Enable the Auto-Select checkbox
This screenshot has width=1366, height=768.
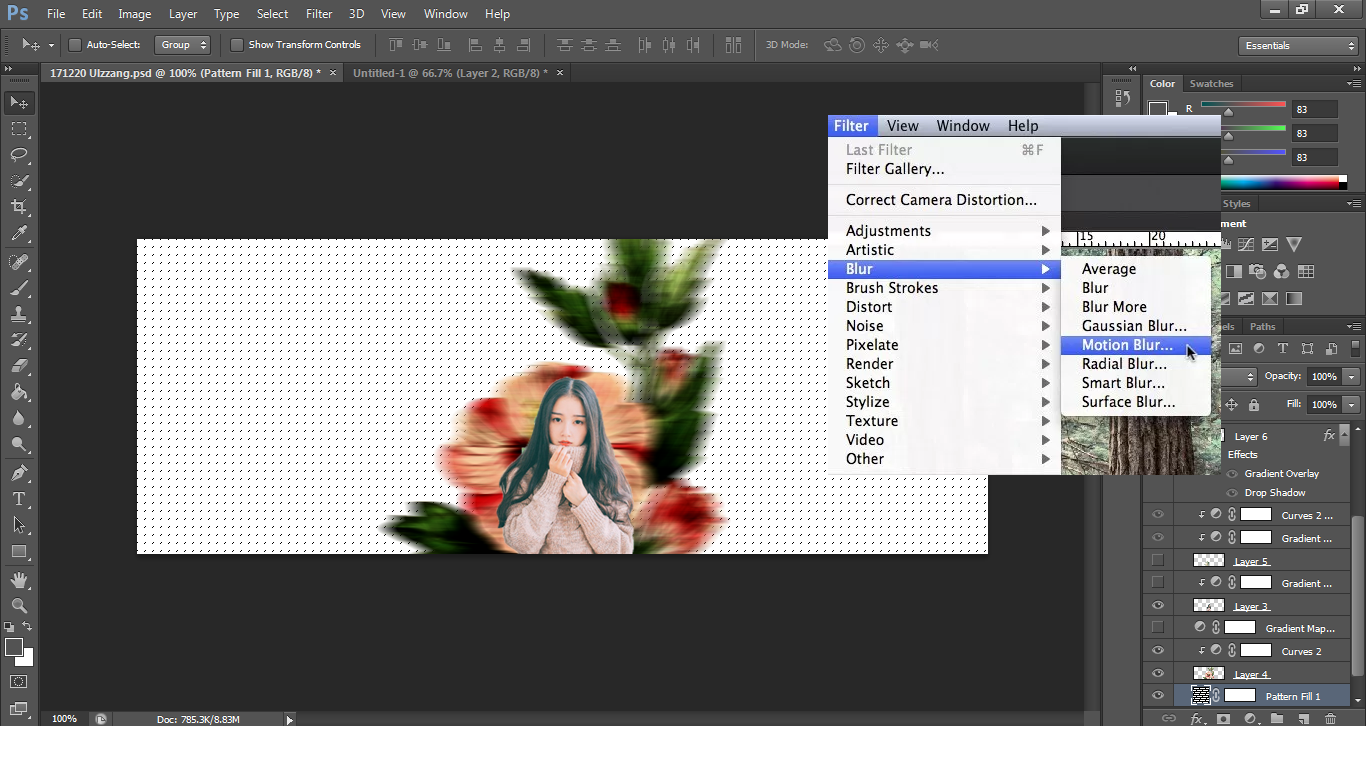pos(75,45)
